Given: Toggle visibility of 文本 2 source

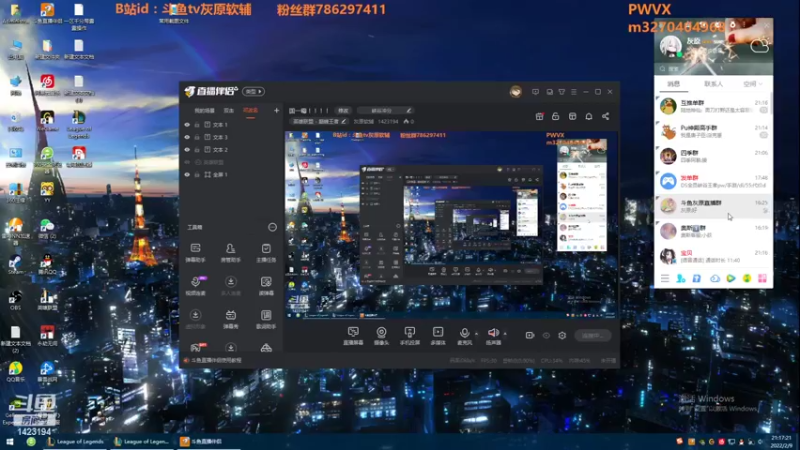Looking at the screenshot, I should click(187, 149).
